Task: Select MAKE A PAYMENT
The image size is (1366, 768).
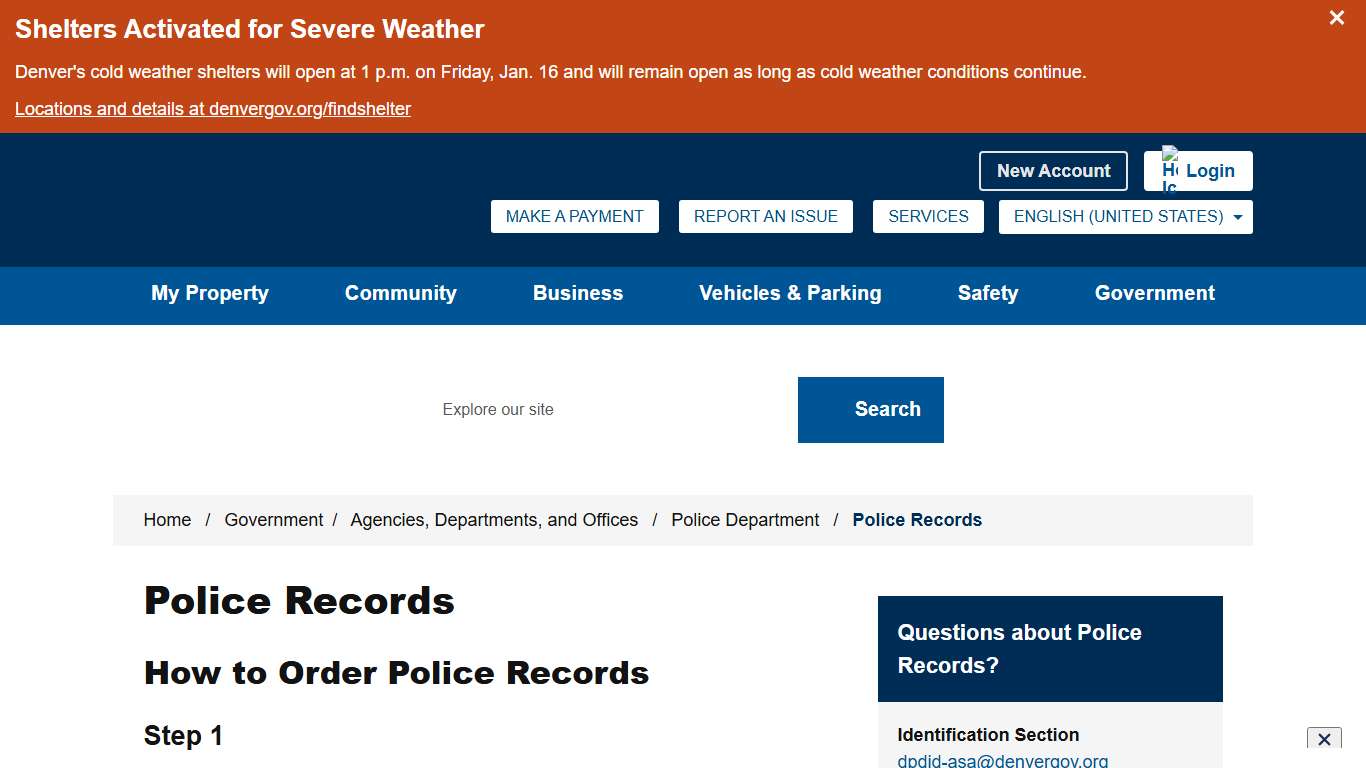Action: tap(574, 216)
